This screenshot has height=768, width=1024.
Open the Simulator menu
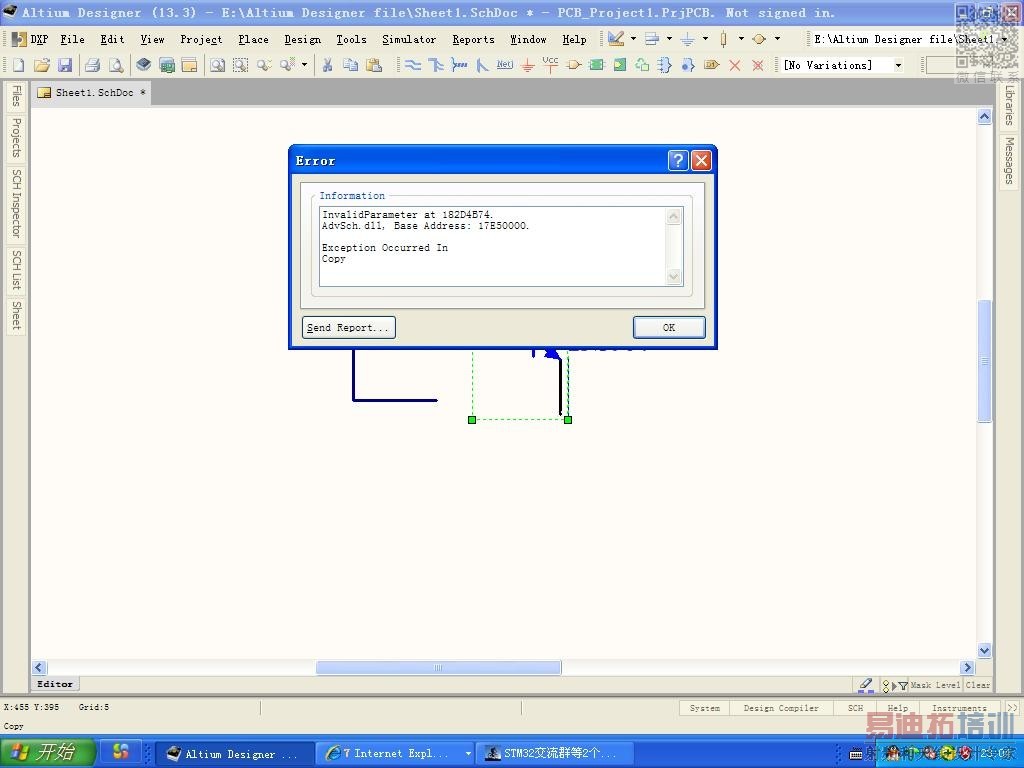(x=409, y=39)
